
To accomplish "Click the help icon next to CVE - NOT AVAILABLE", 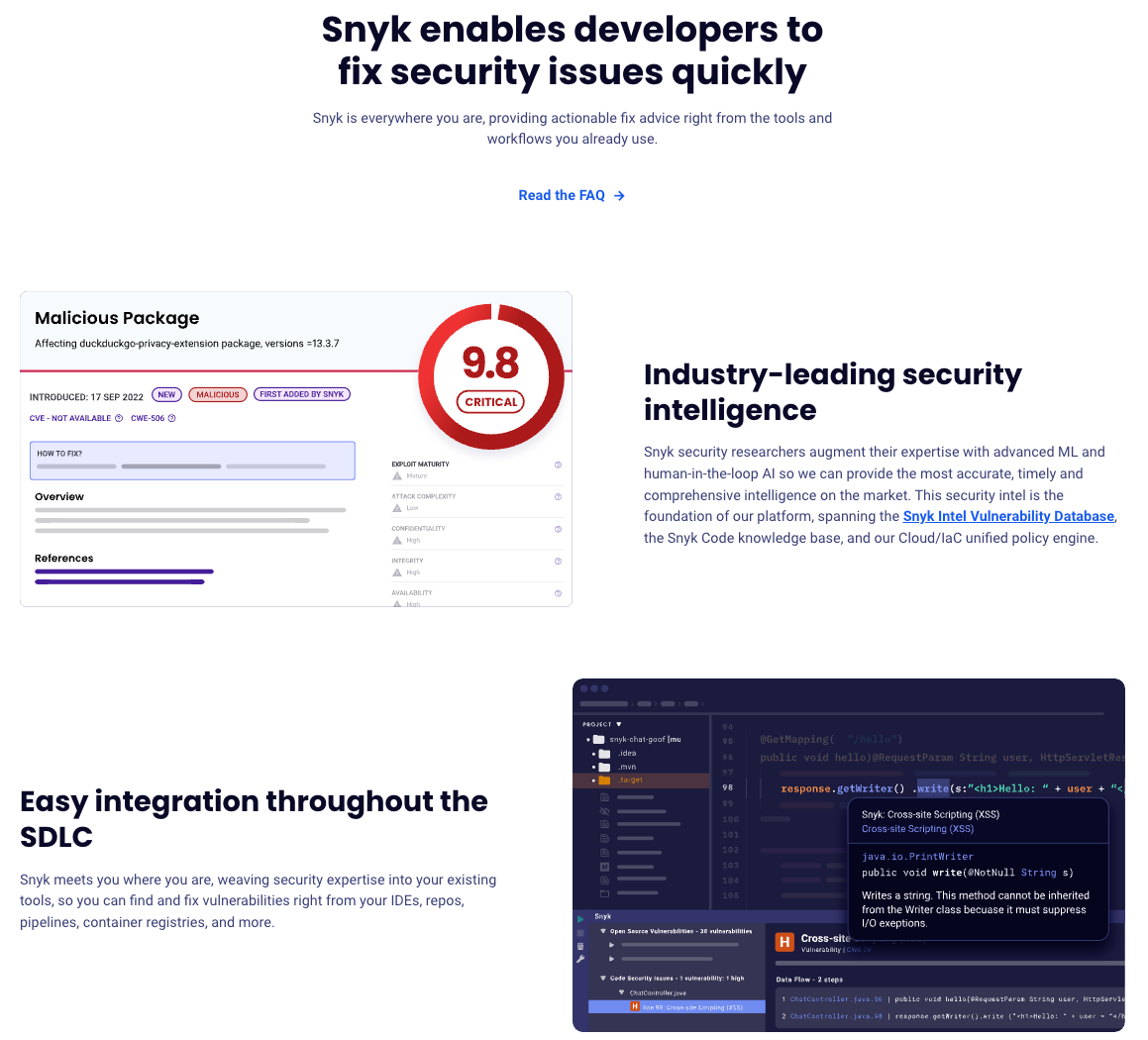I will pyautogui.click(x=119, y=418).
